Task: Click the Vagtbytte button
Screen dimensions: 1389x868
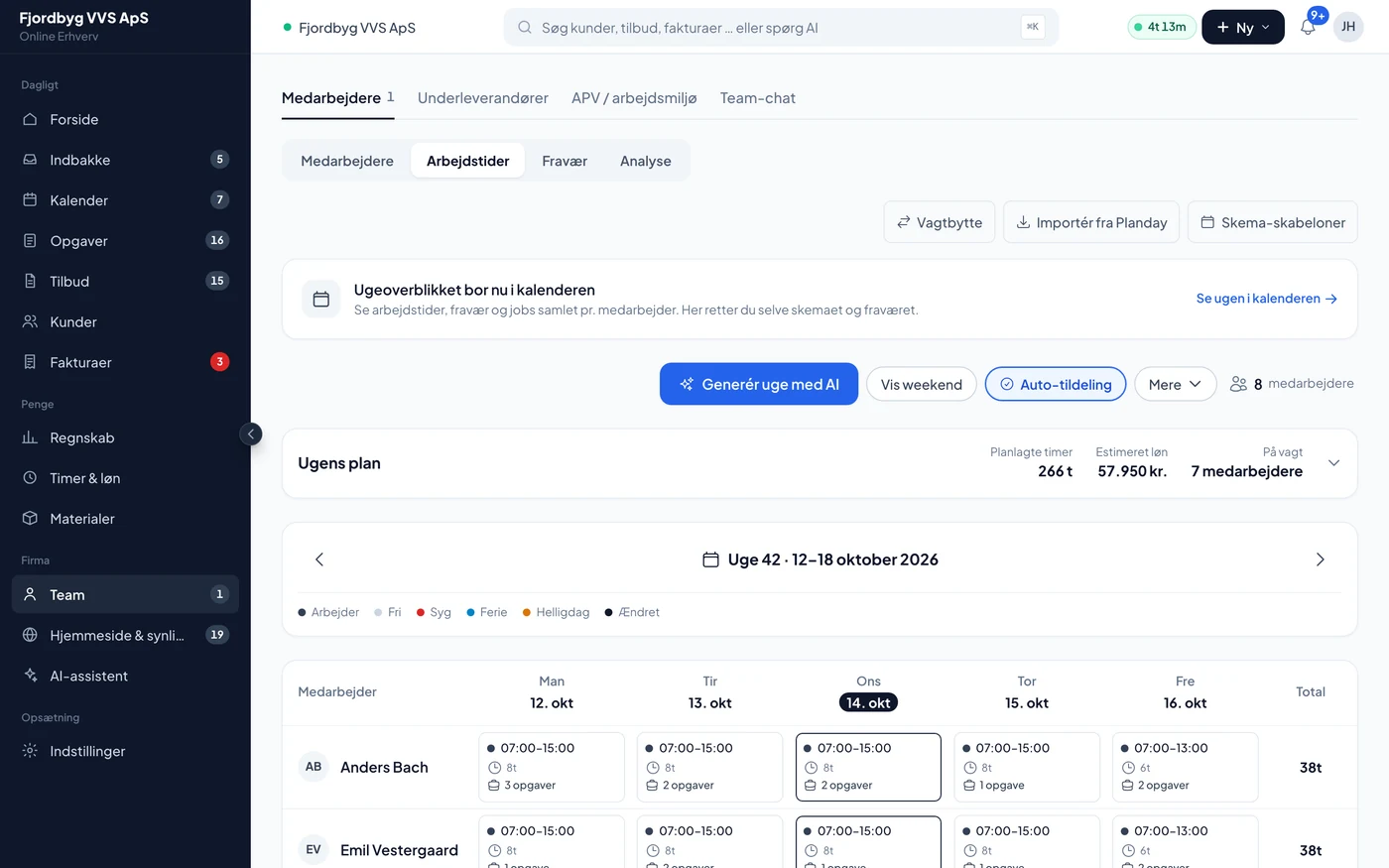Action: click(940, 222)
